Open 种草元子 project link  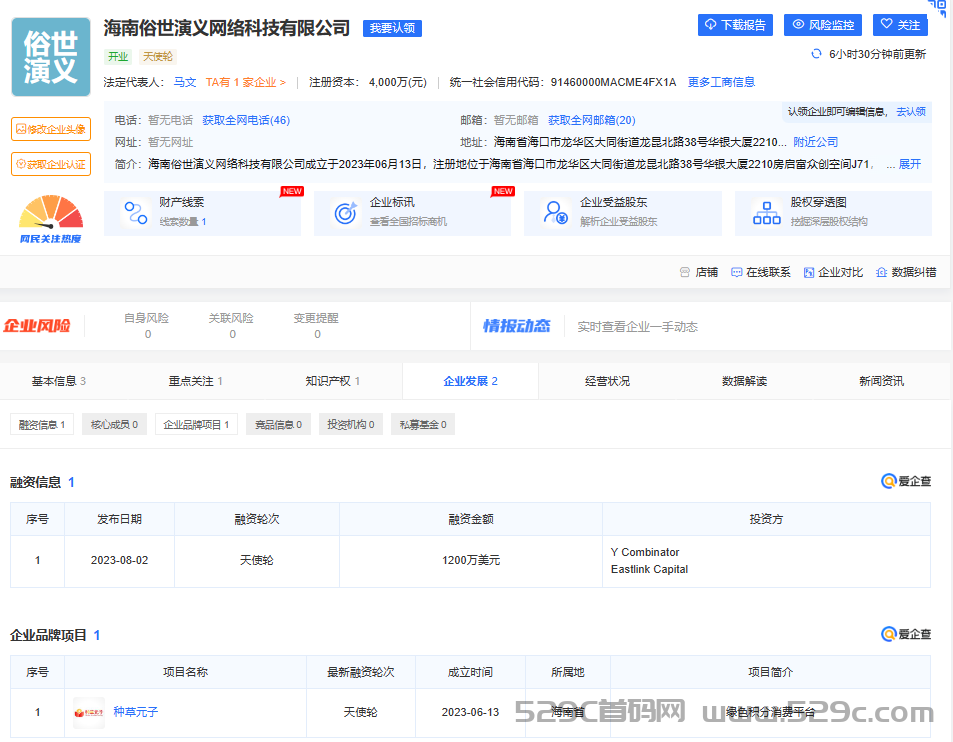point(136,712)
